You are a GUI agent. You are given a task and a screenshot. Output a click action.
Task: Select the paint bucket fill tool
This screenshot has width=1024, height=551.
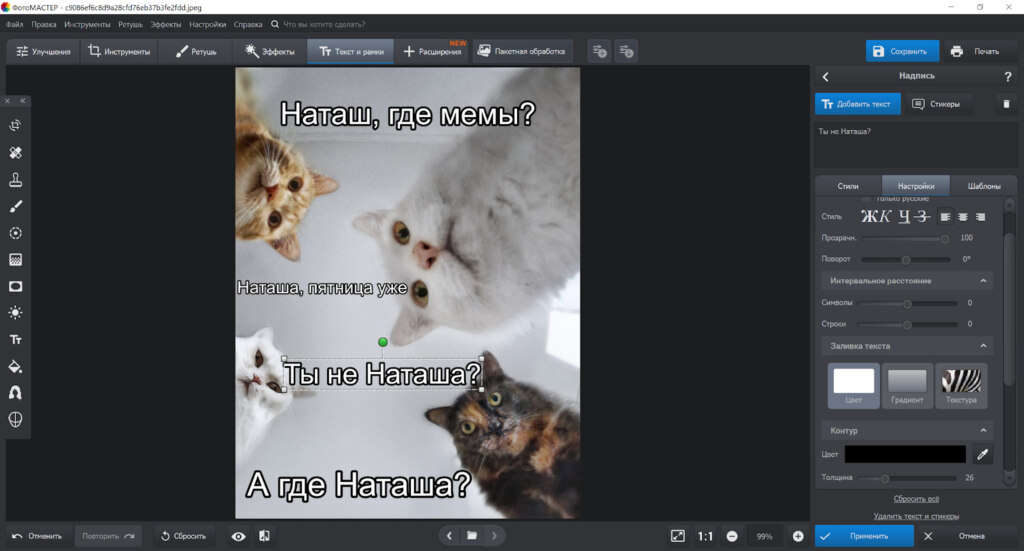click(x=16, y=366)
